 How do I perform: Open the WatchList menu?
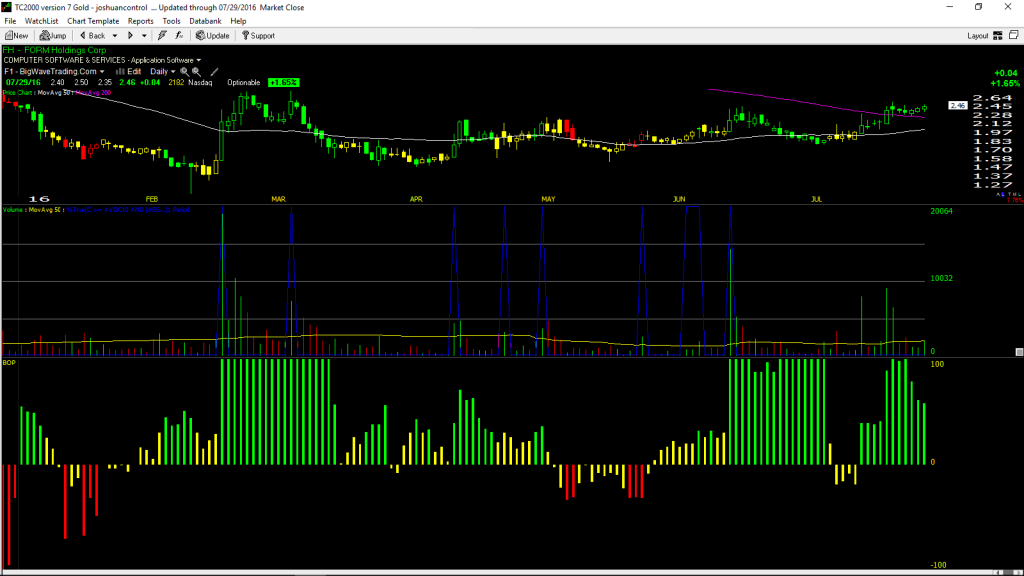41,21
